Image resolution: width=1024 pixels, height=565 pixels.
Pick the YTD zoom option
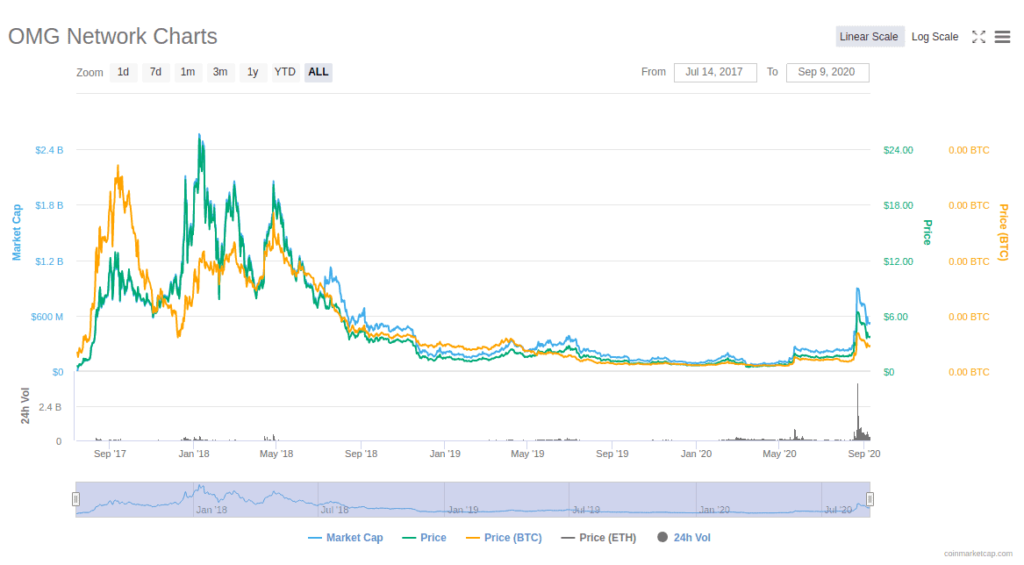click(x=285, y=72)
